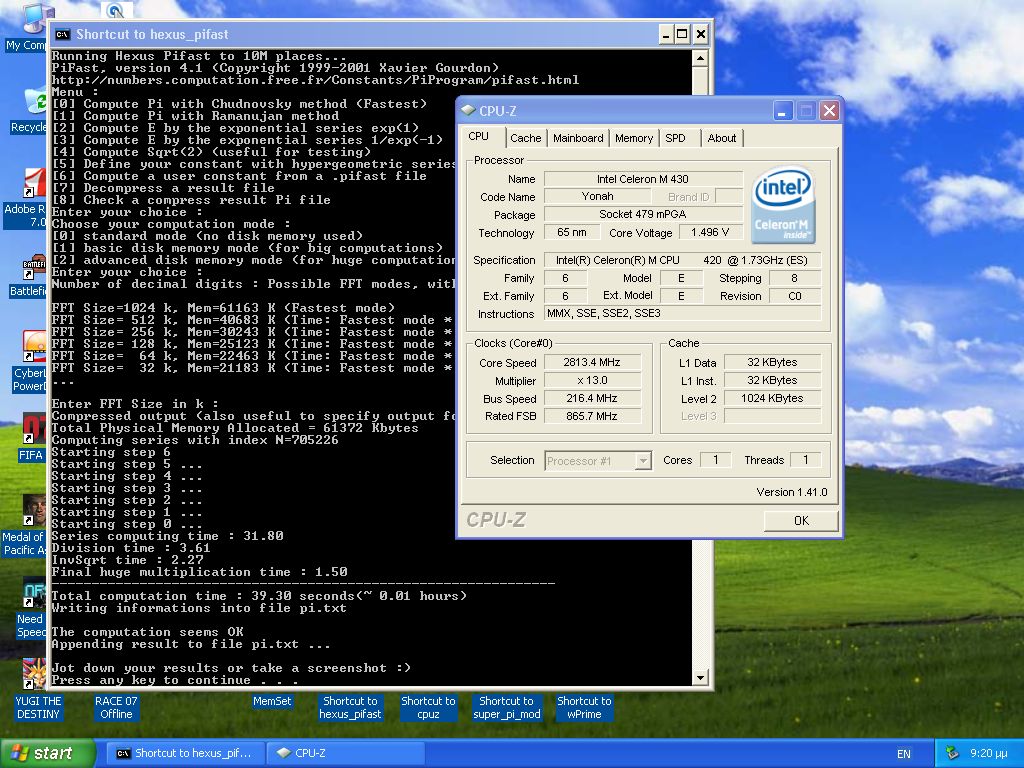Click the Instructions field MMX, SSE, SSE2, SSE3

682,313
